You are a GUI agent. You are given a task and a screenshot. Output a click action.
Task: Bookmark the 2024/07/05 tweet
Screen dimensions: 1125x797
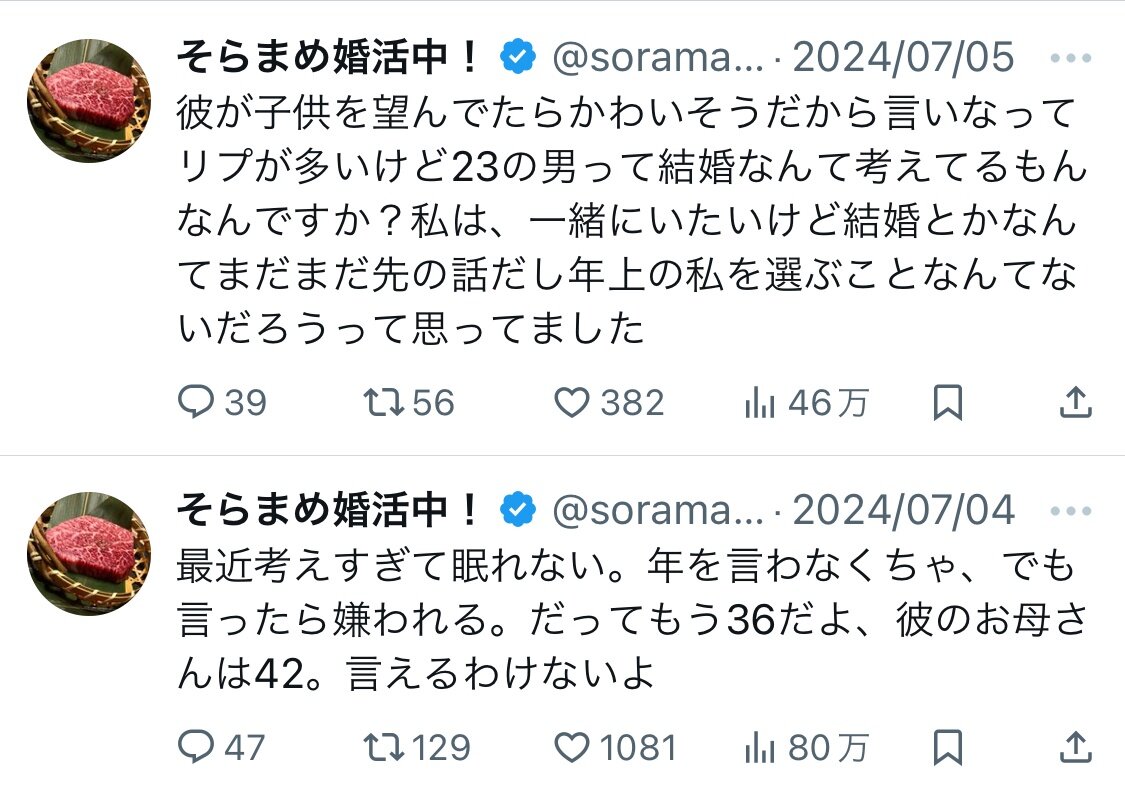click(947, 403)
